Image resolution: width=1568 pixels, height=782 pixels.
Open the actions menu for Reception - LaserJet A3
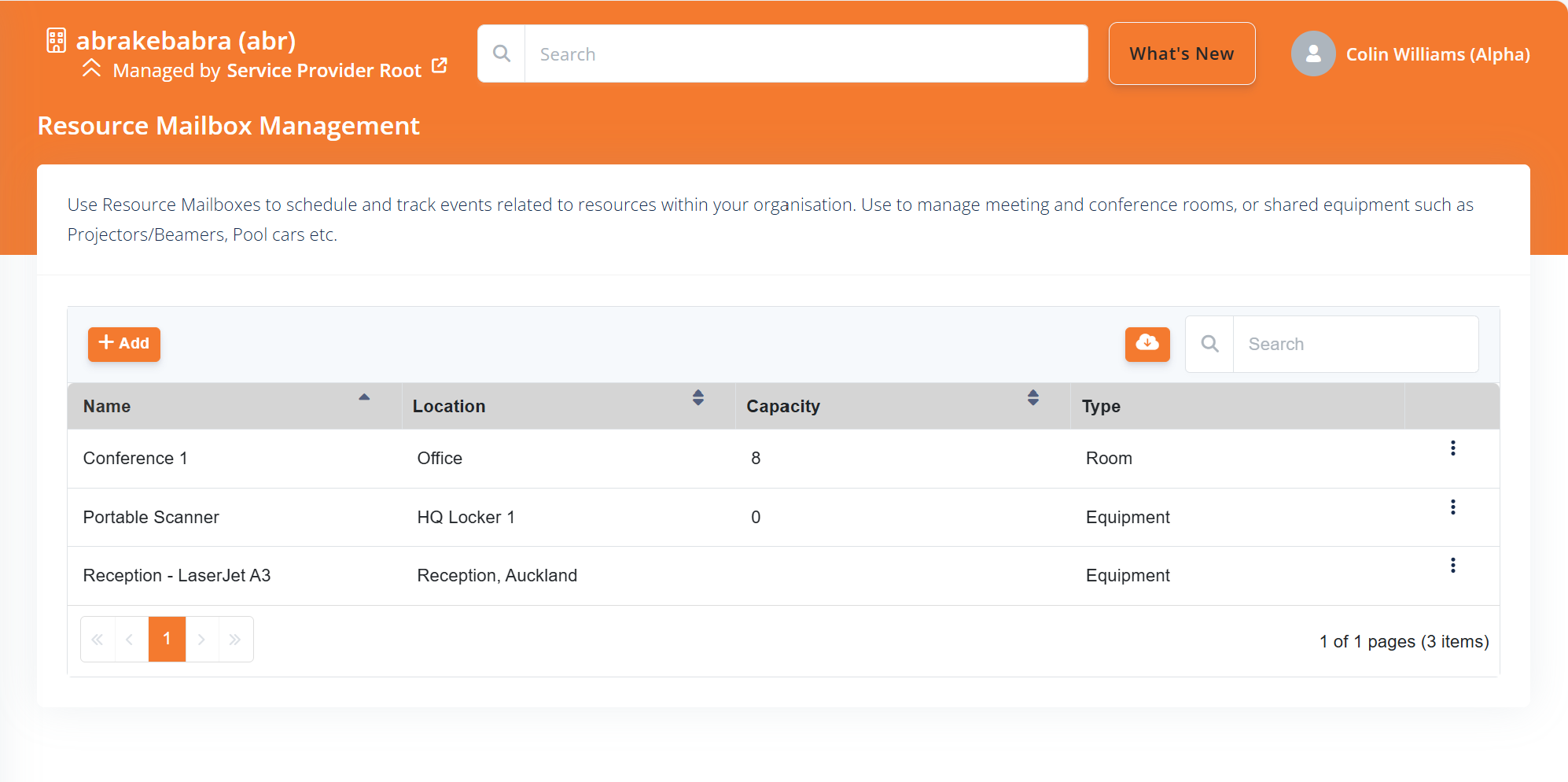(x=1453, y=566)
